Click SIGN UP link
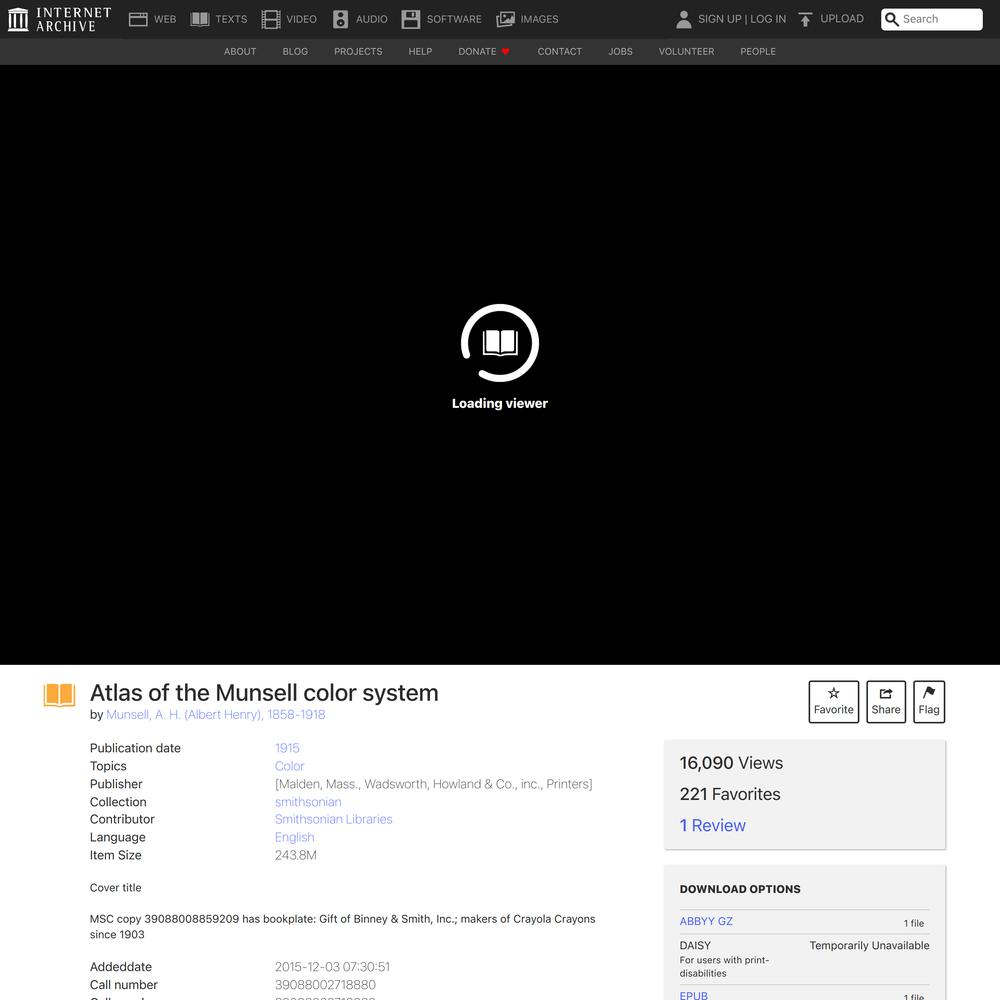1000x1000 pixels. 720,19
